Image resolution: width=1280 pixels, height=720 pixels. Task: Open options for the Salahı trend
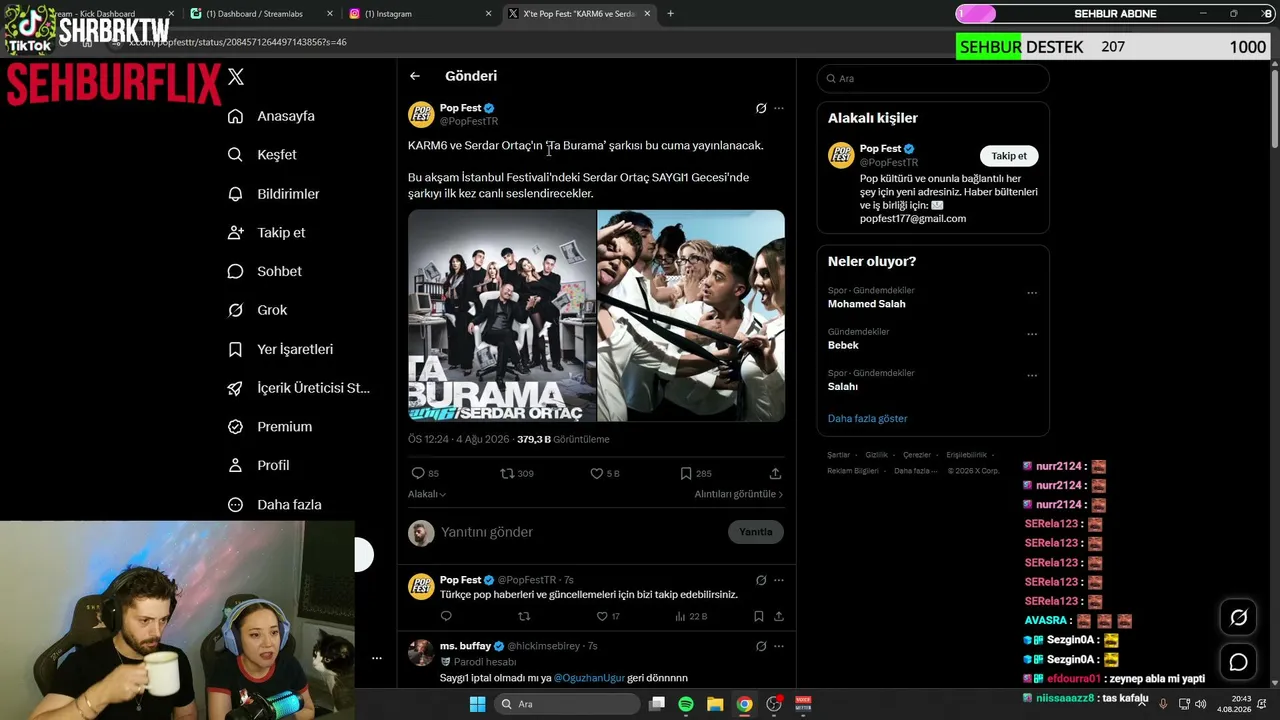pyautogui.click(x=1032, y=376)
